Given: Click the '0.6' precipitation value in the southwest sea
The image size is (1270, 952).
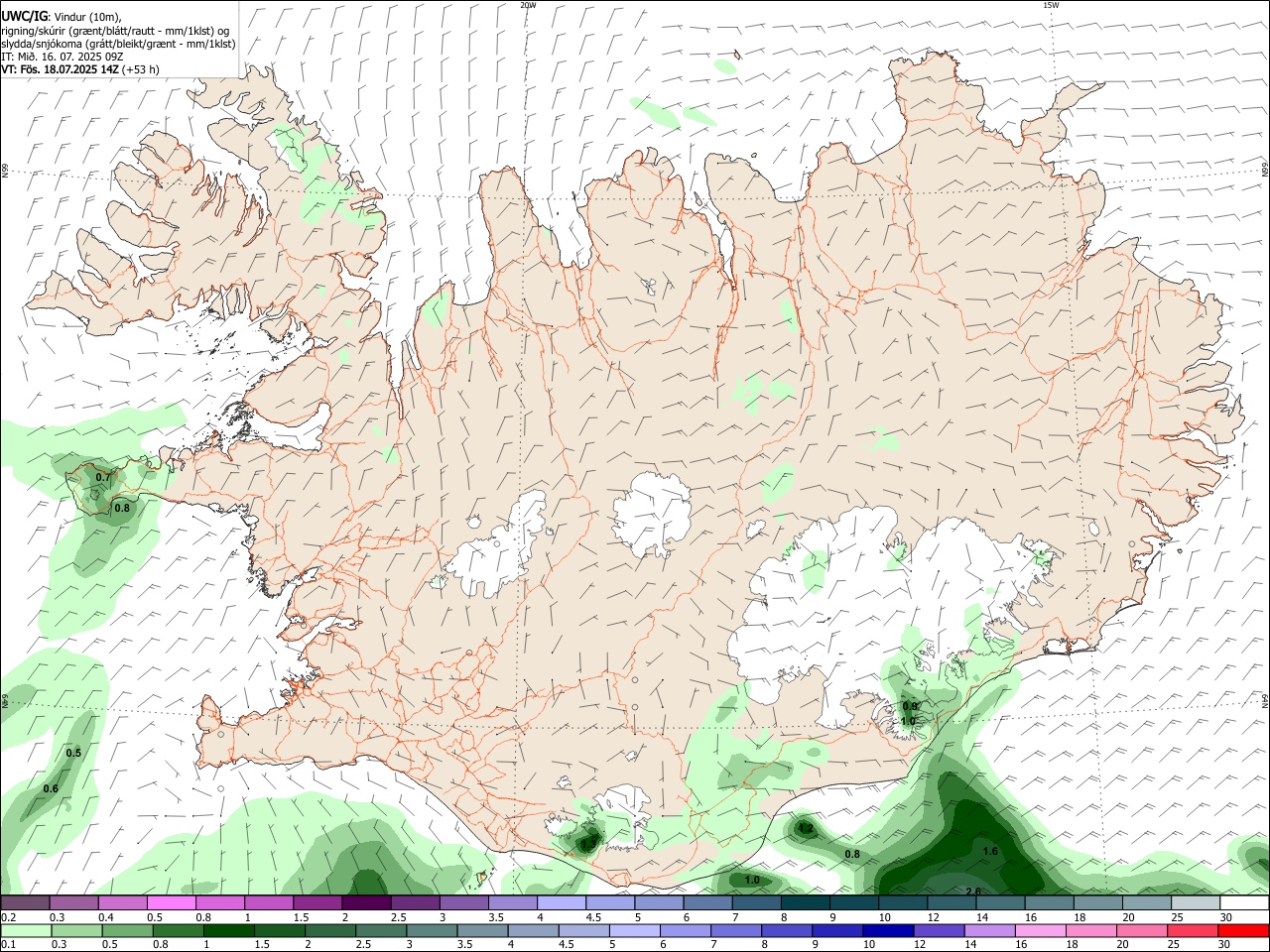Looking at the screenshot, I should click(x=51, y=788).
